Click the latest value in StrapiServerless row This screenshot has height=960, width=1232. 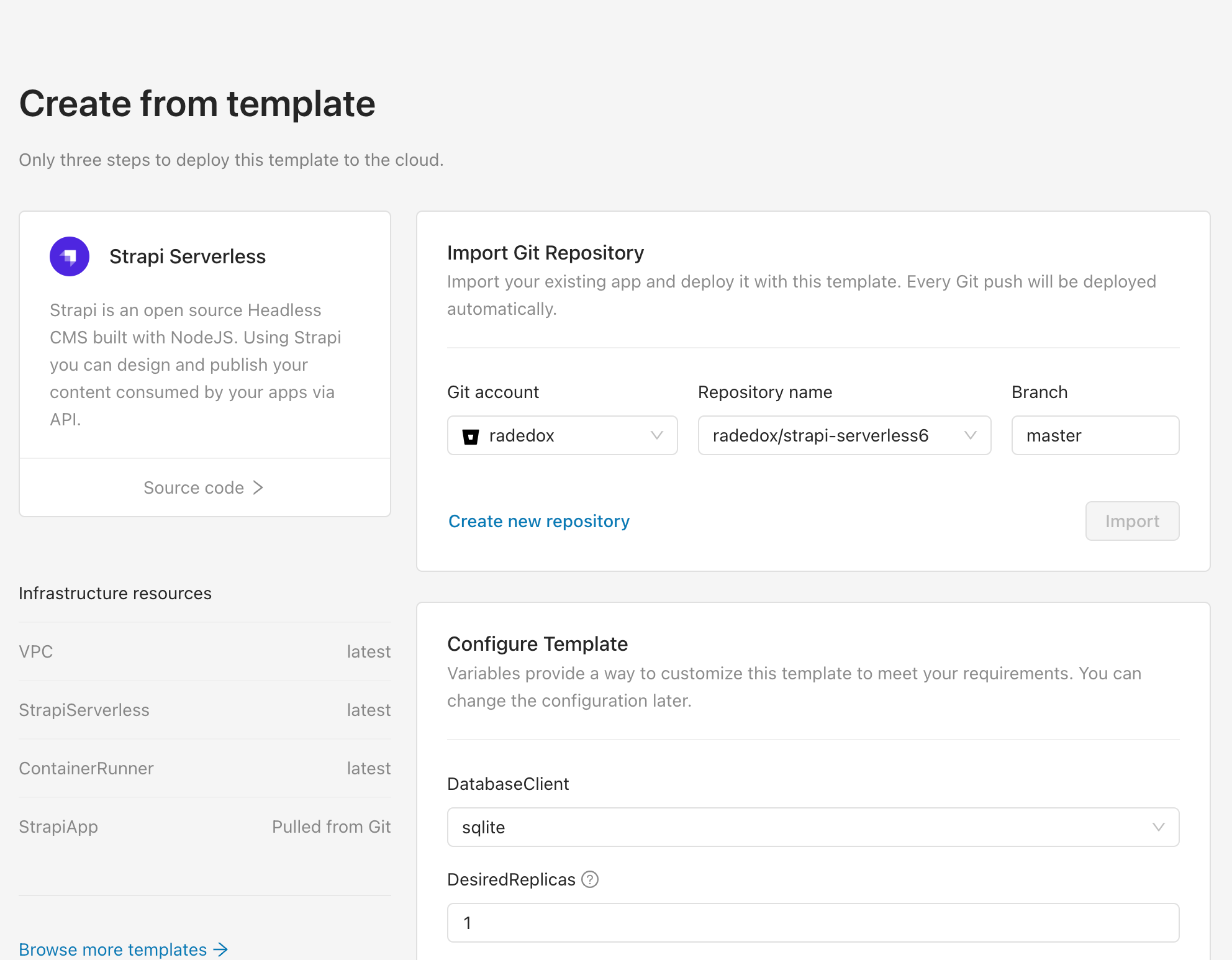click(x=369, y=710)
